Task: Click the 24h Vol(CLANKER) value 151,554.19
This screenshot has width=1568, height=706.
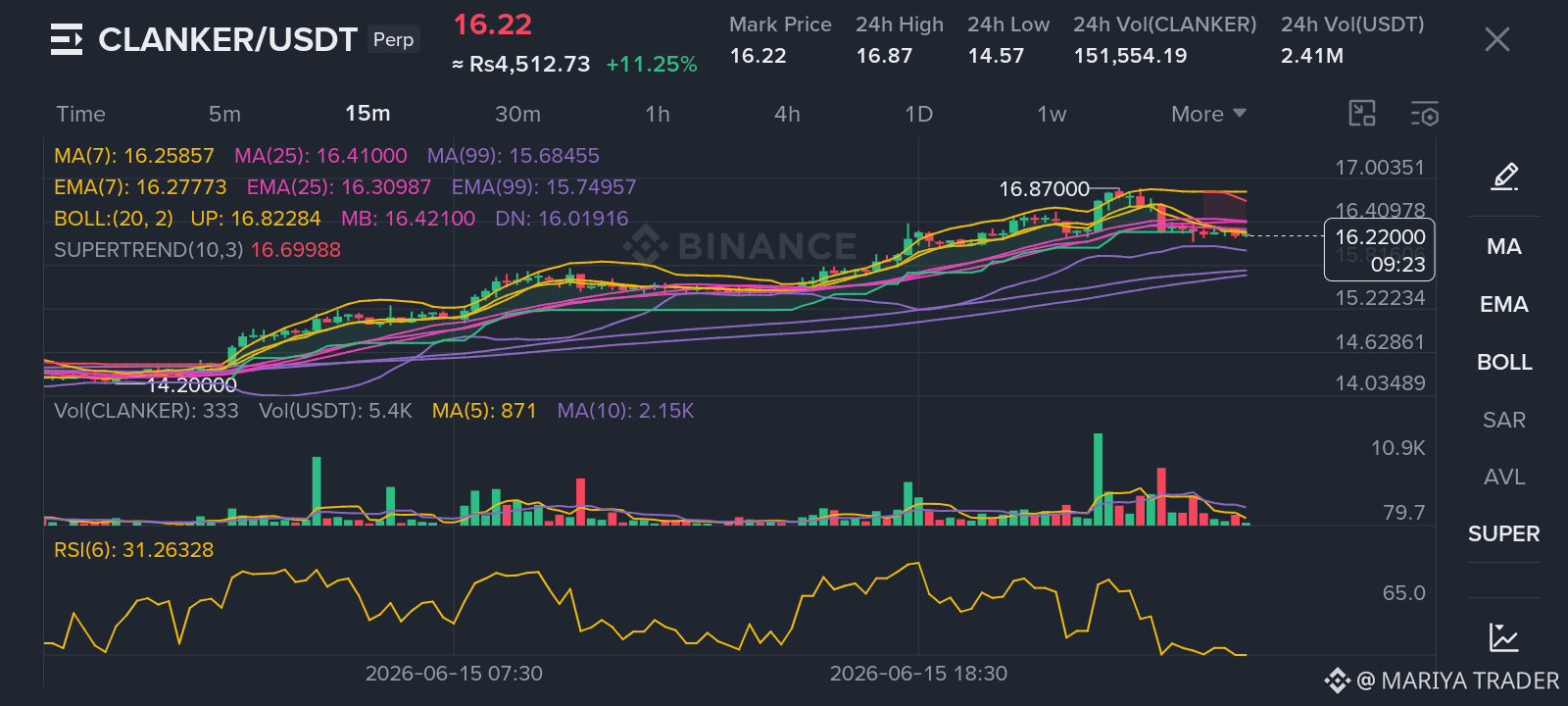Action: click(x=1130, y=56)
